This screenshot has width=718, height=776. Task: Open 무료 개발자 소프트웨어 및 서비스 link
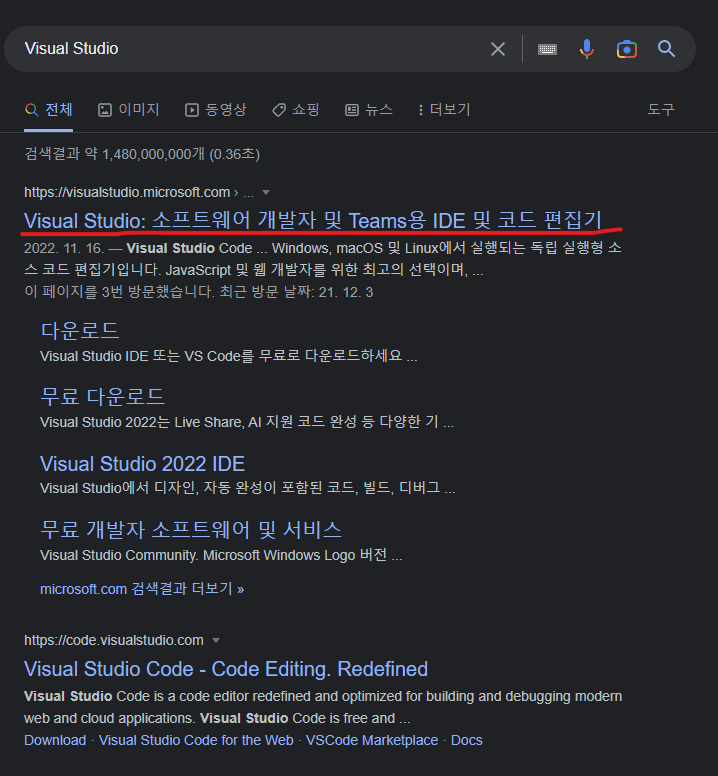(x=191, y=530)
